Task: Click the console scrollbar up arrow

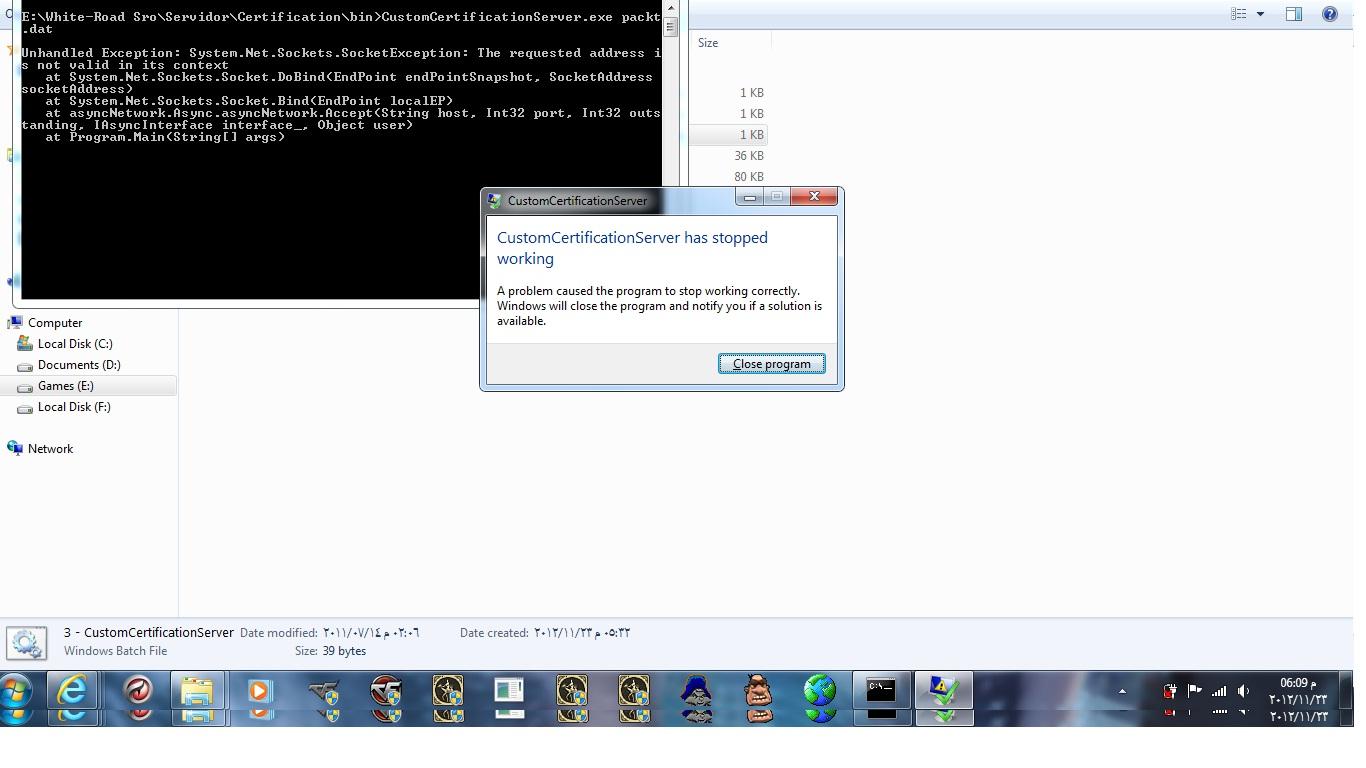Action: (x=670, y=8)
